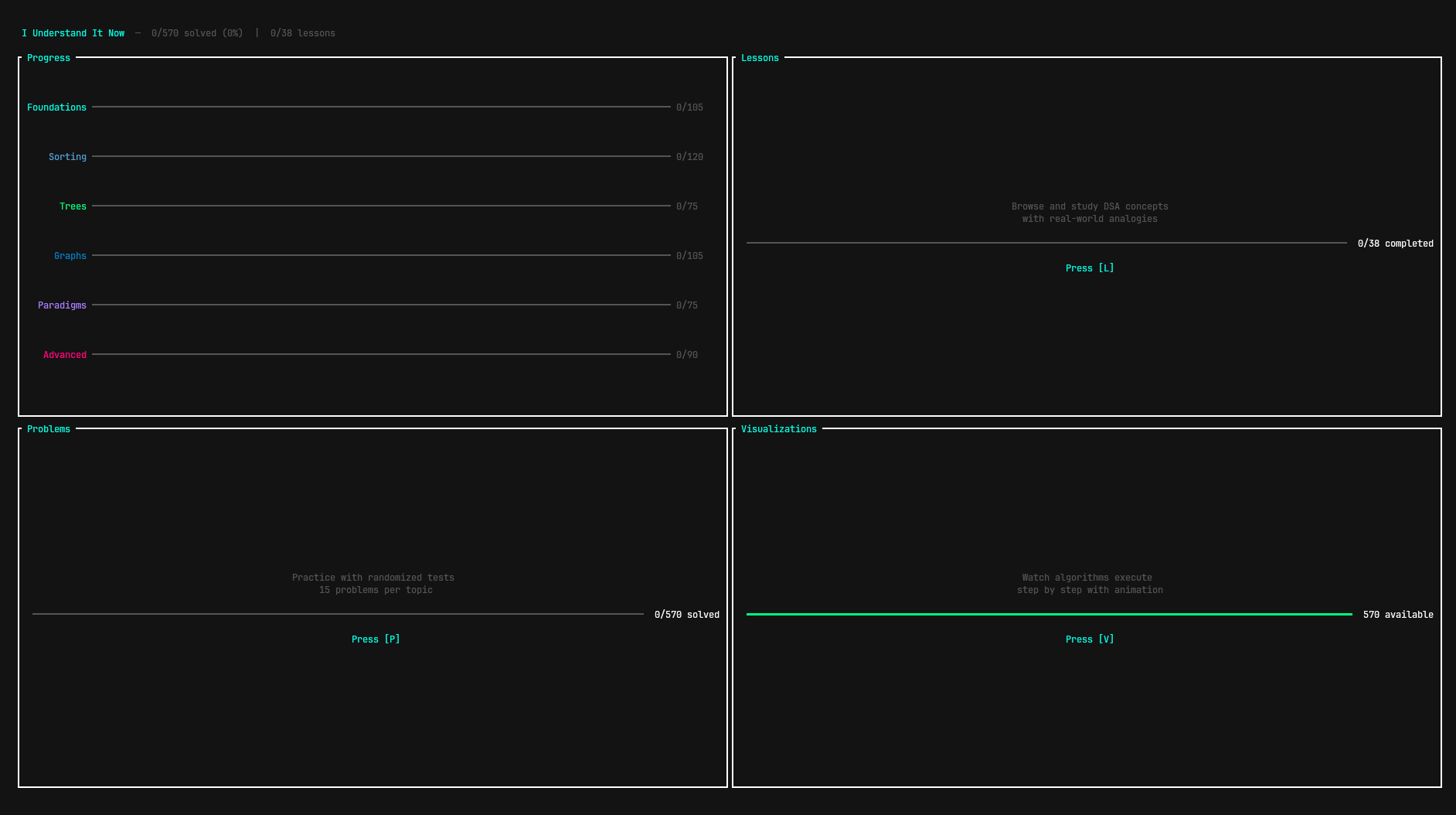Focus the Lessons panel title
The height and width of the screenshot is (815, 1456).
pos(760,58)
